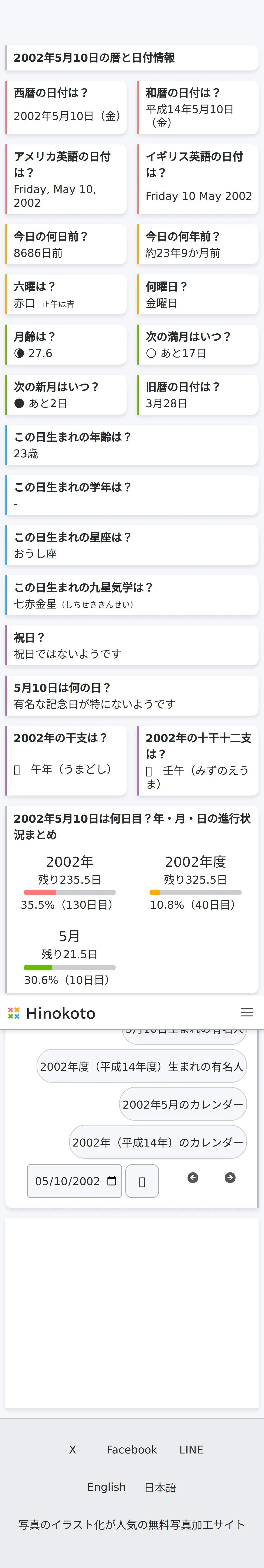Share on Facebook link
264x1568 pixels.
coord(132,1449)
